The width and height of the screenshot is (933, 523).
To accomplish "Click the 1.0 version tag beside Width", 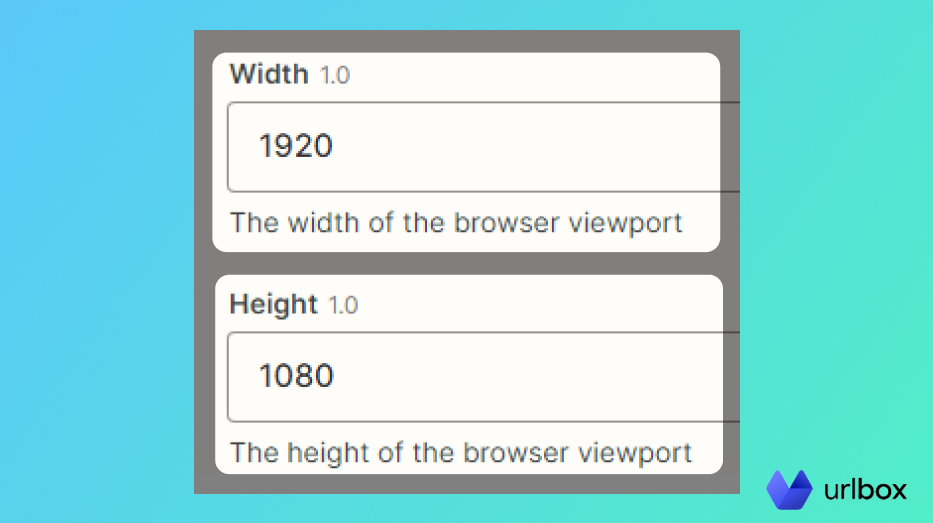I will pyautogui.click(x=335, y=75).
